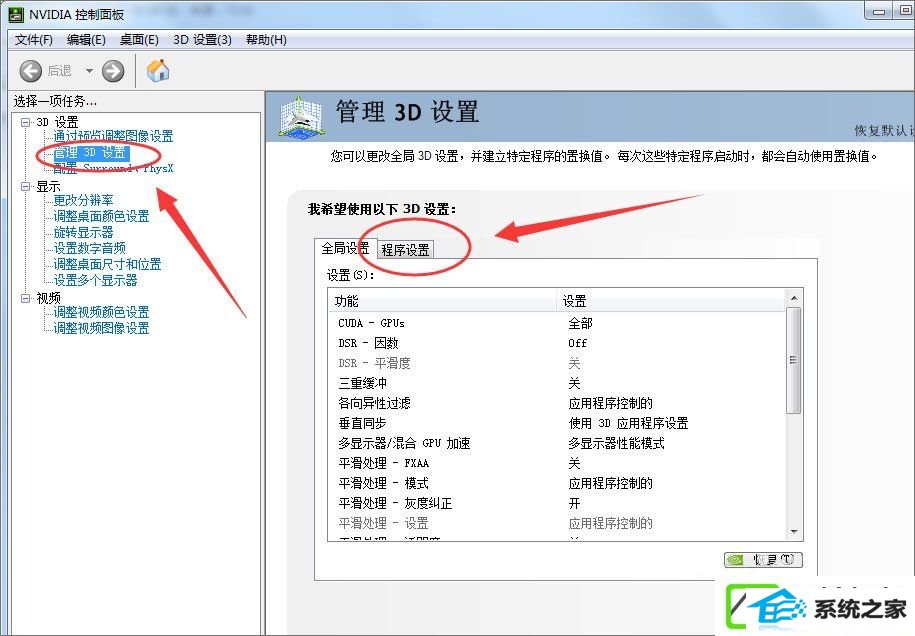Click the Forward arrow icon in toolbar
Image resolution: width=915 pixels, height=636 pixels.
[x=113, y=70]
